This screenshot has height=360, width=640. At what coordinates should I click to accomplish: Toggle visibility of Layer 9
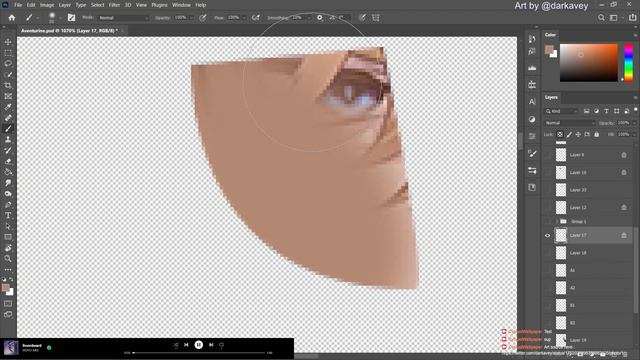548,155
